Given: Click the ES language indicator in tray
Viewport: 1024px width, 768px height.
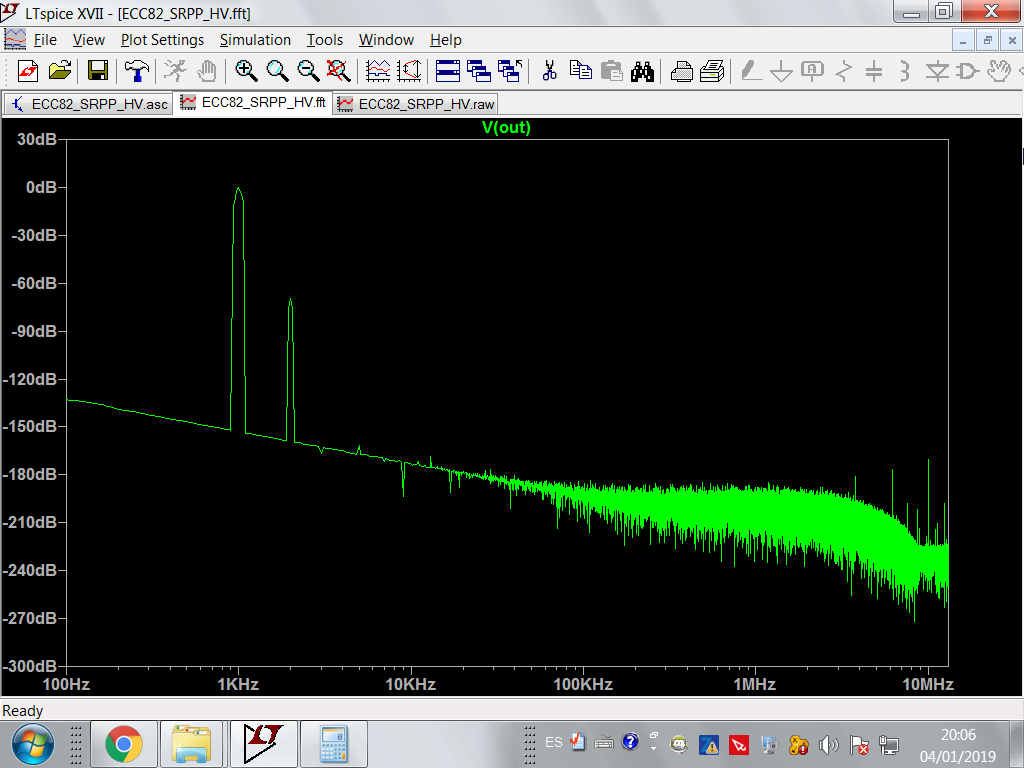Looking at the screenshot, I should (553, 743).
